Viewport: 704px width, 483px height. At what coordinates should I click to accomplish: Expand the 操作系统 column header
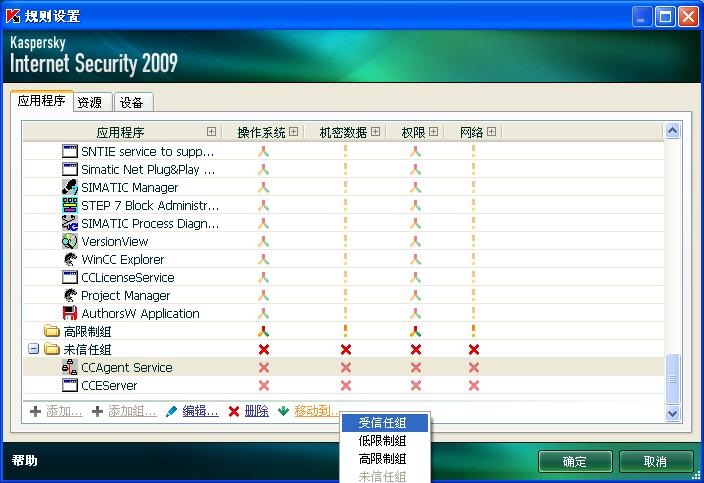[x=294, y=132]
